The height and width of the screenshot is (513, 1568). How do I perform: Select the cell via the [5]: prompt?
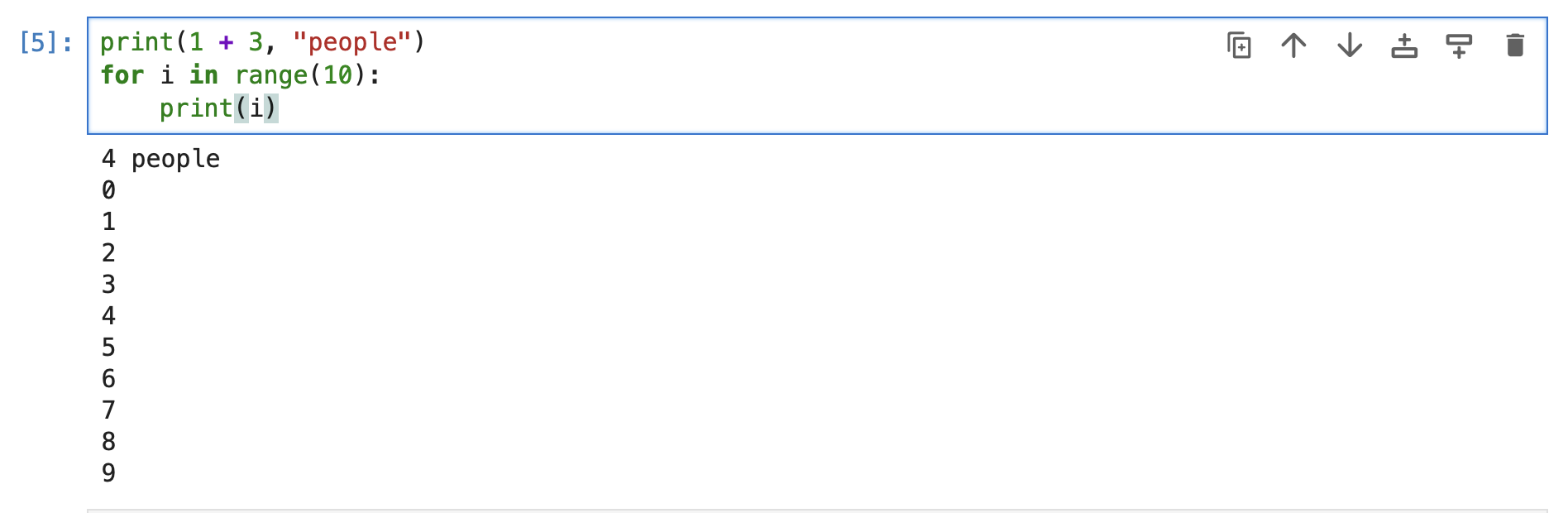tap(45, 42)
